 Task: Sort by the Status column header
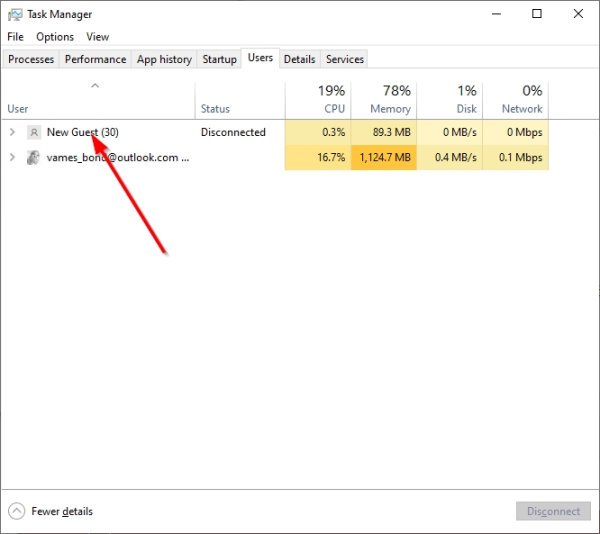(x=240, y=100)
